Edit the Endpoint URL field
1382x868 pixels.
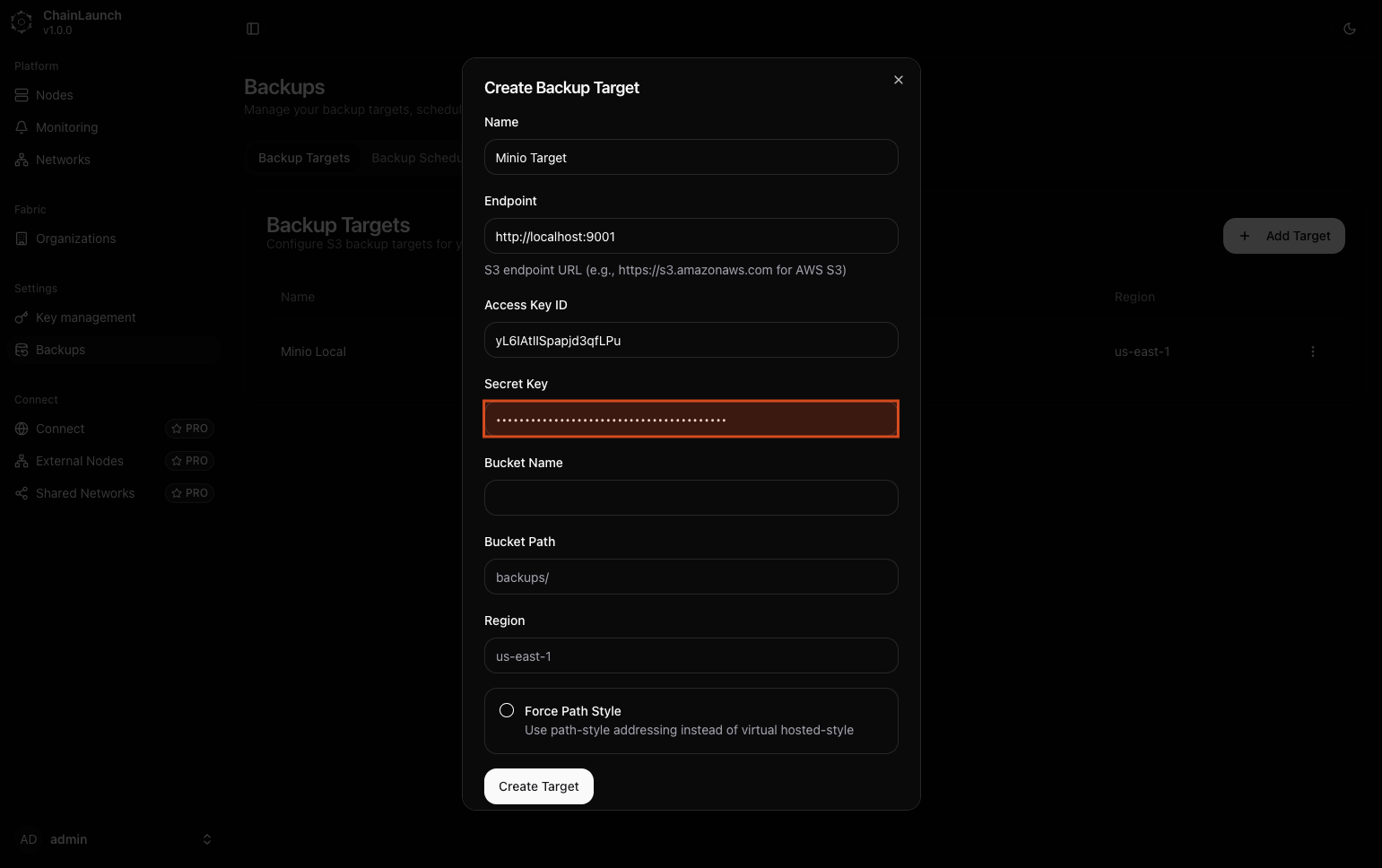click(691, 236)
